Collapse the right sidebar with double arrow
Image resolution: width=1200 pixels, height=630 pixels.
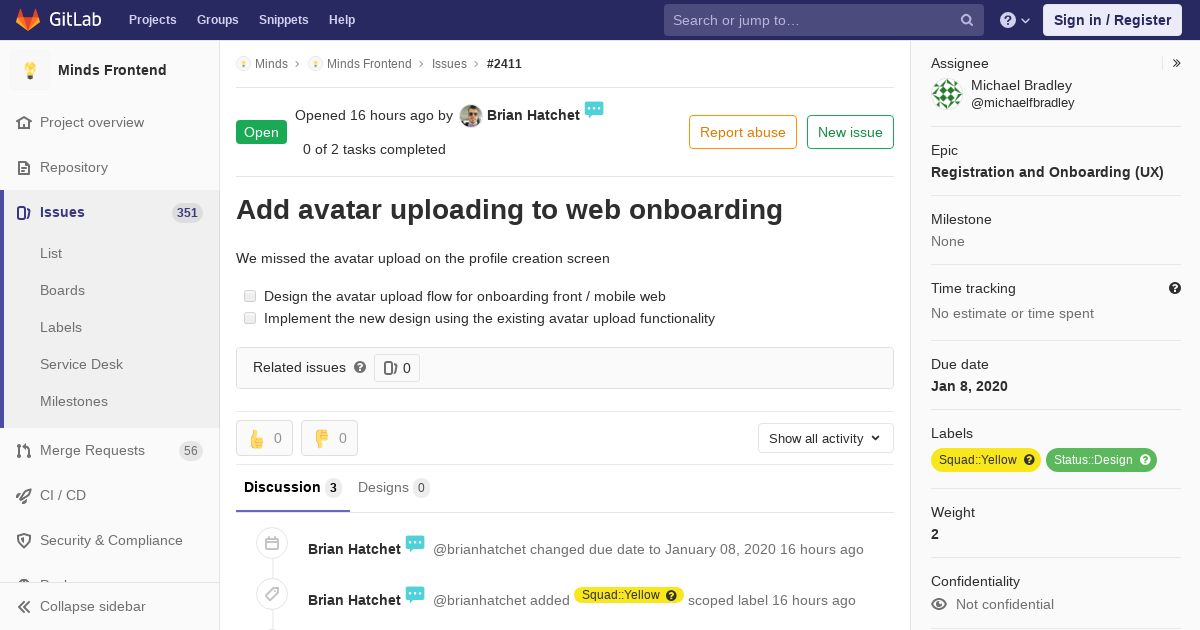click(1177, 63)
